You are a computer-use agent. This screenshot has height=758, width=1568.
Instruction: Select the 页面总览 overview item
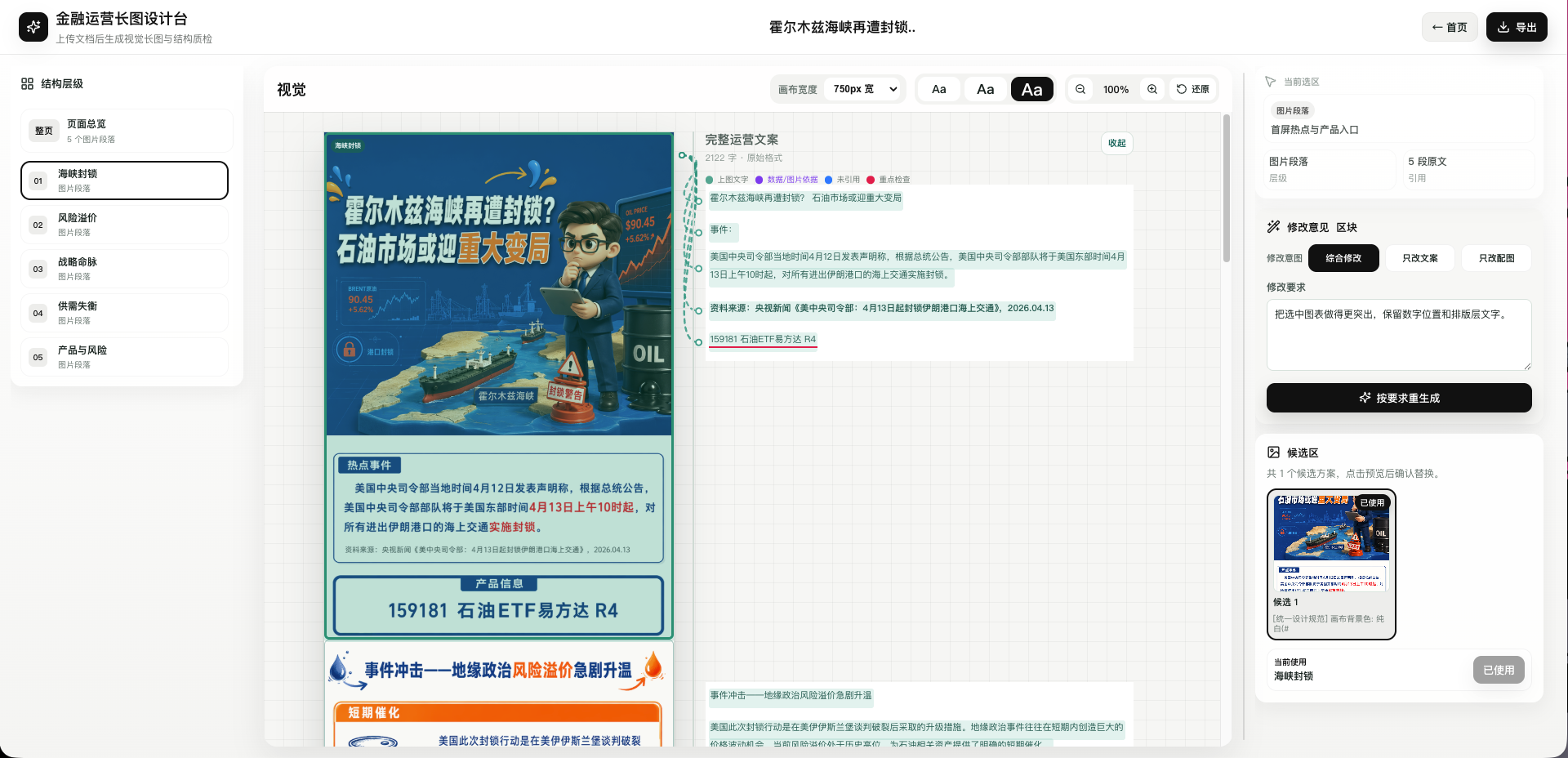pyautogui.click(x=127, y=131)
